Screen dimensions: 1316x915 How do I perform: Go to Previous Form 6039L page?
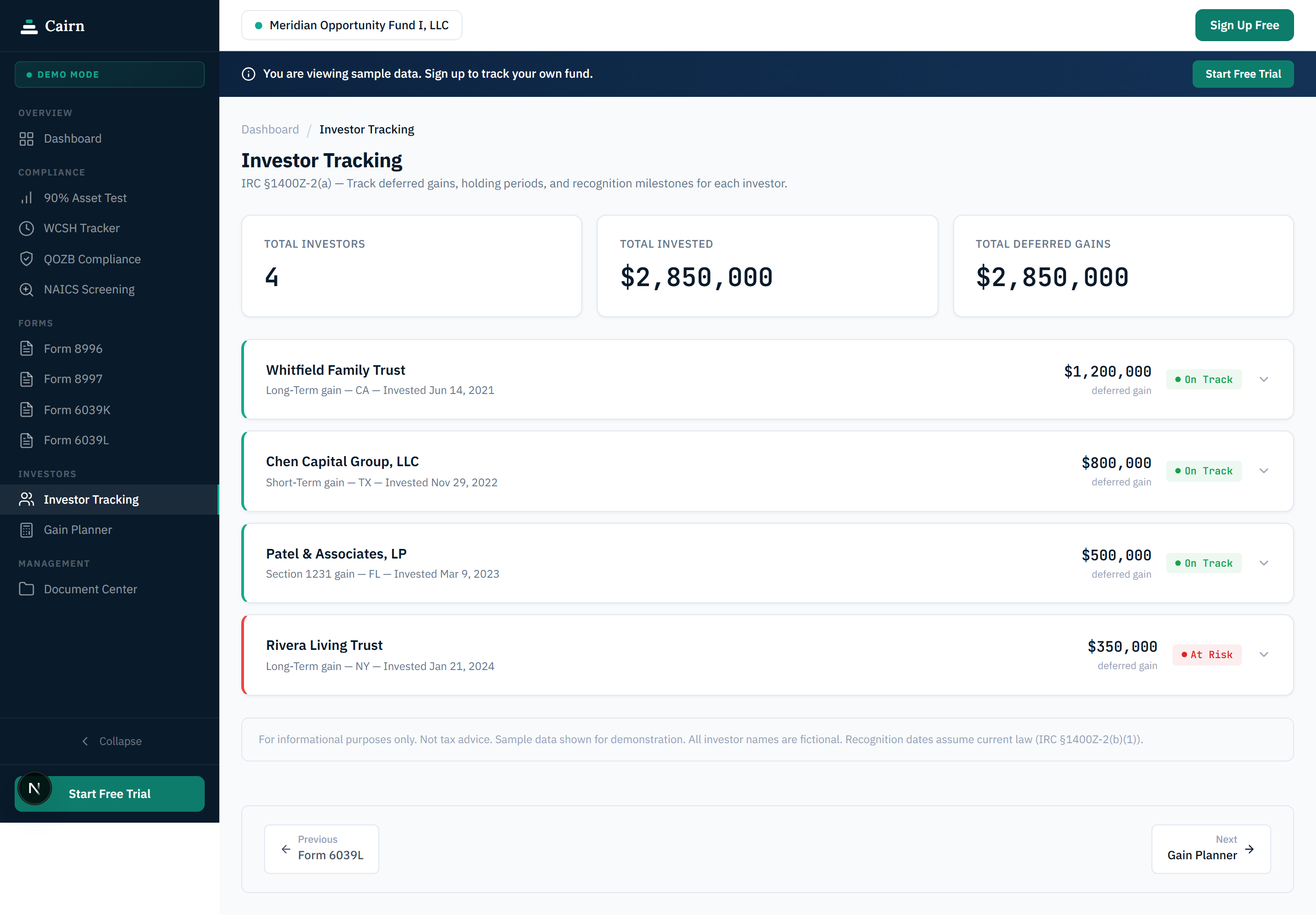(x=322, y=849)
